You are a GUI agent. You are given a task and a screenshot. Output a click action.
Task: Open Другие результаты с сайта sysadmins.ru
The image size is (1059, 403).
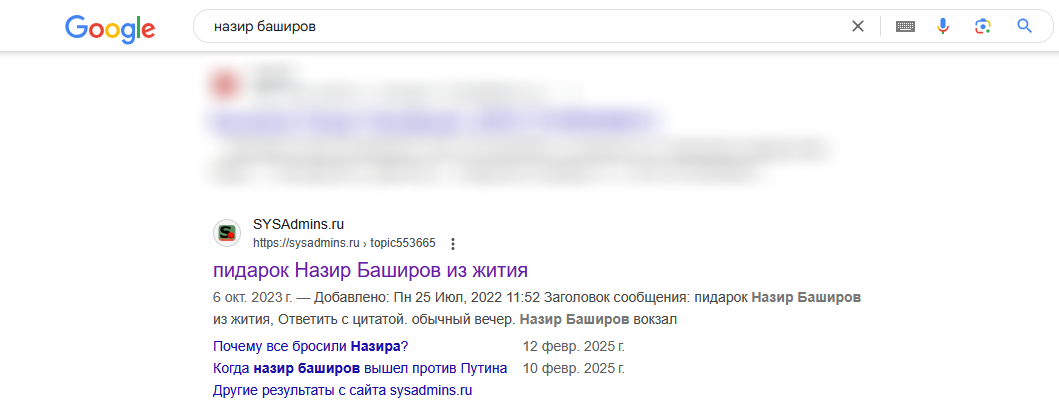pos(342,390)
